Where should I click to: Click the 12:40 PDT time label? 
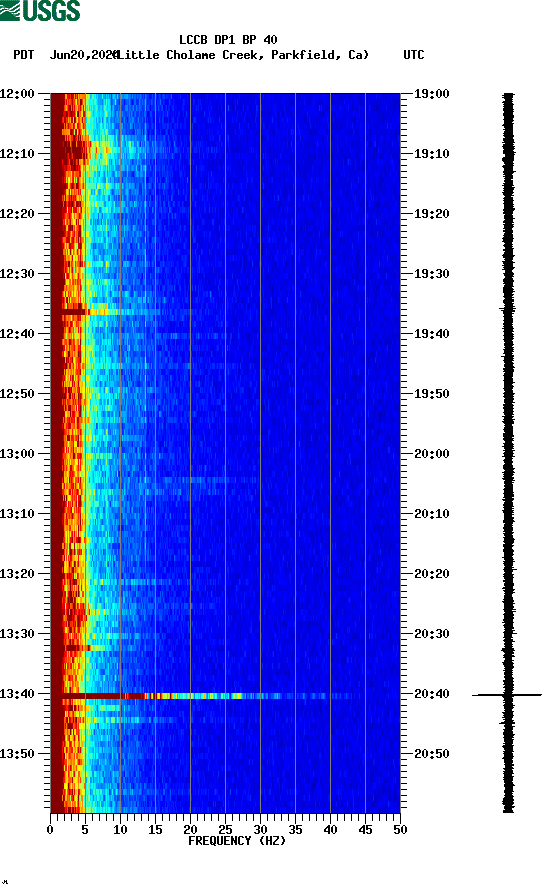click(x=17, y=333)
